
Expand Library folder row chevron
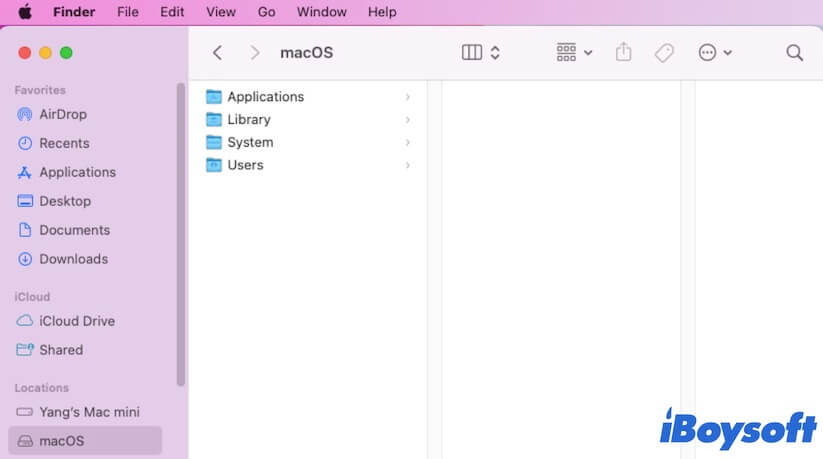click(x=408, y=120)
